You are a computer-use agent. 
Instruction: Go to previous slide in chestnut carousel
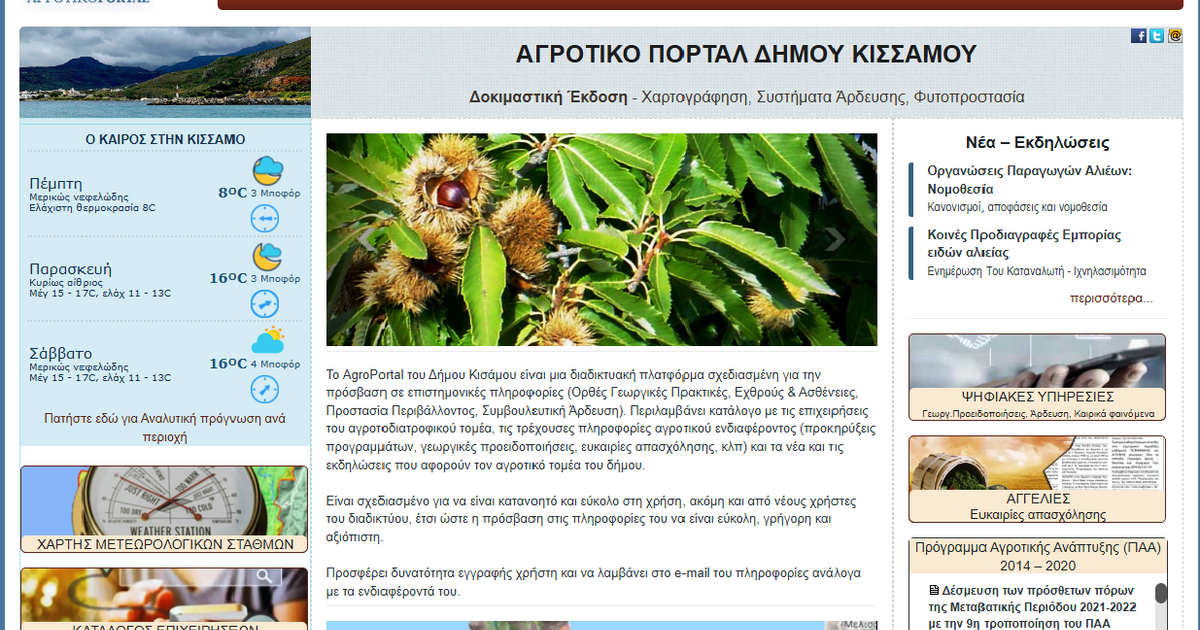[367, 240]
